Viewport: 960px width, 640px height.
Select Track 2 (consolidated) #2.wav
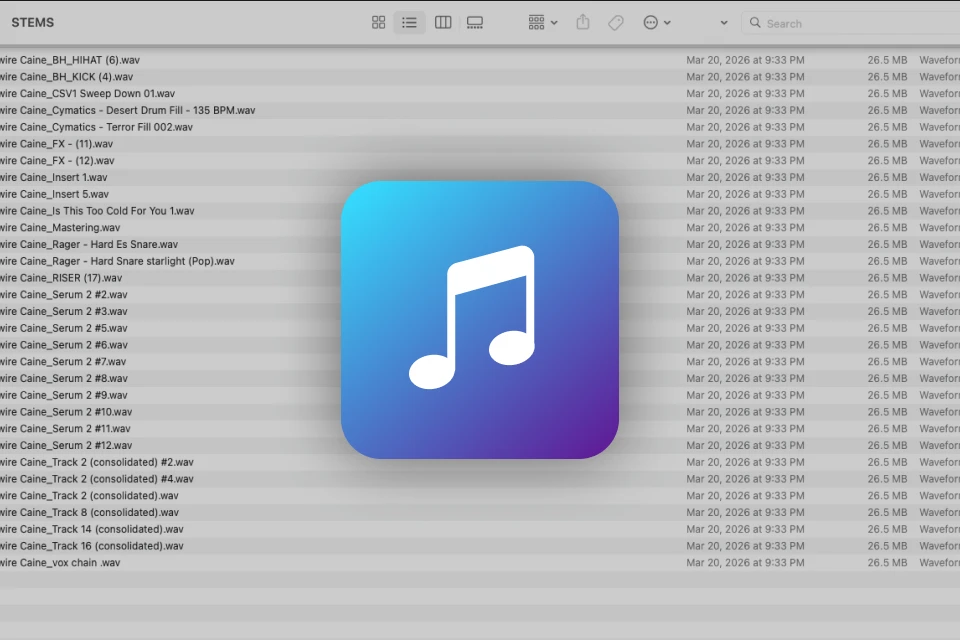click(x=97, y=462)
